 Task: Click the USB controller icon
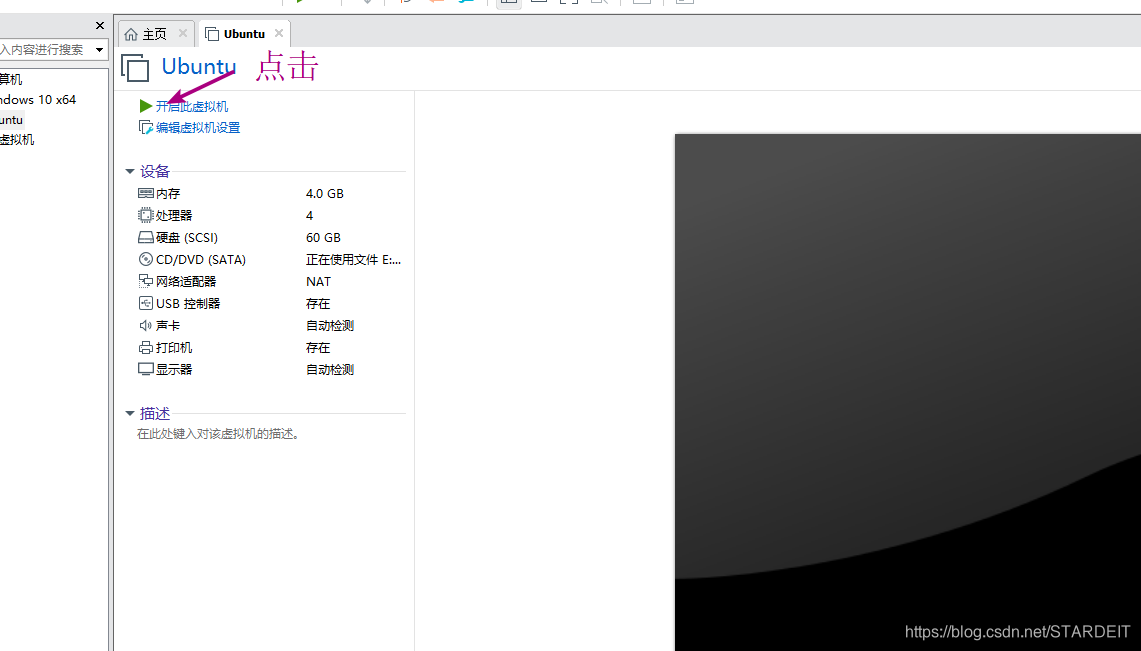[146, 303]
